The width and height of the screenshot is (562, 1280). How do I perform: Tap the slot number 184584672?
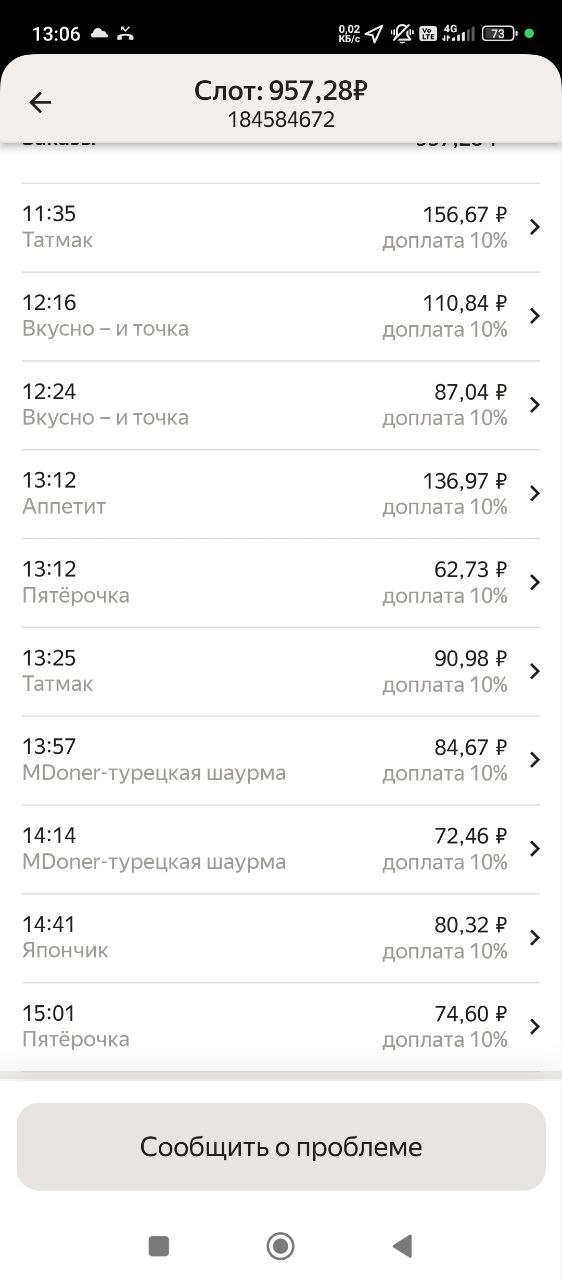(x=281, y=120)
